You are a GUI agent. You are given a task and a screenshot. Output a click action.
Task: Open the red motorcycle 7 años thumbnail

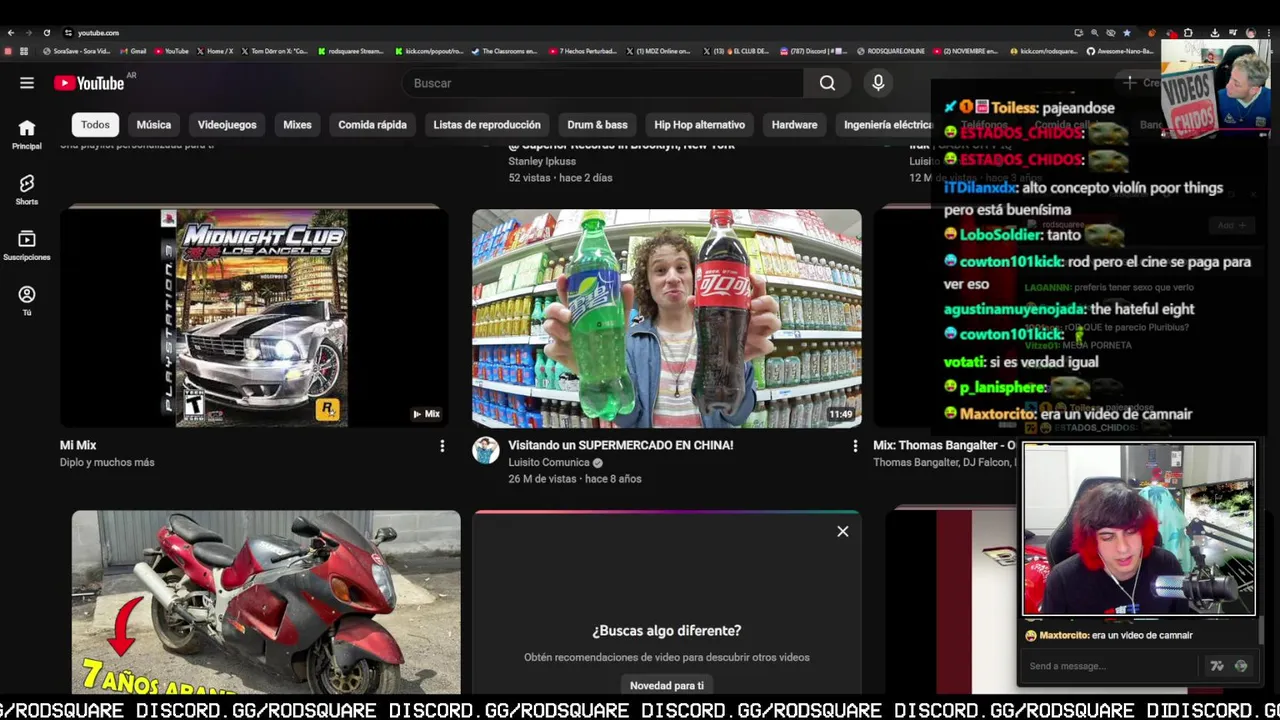tap(266, 602)
